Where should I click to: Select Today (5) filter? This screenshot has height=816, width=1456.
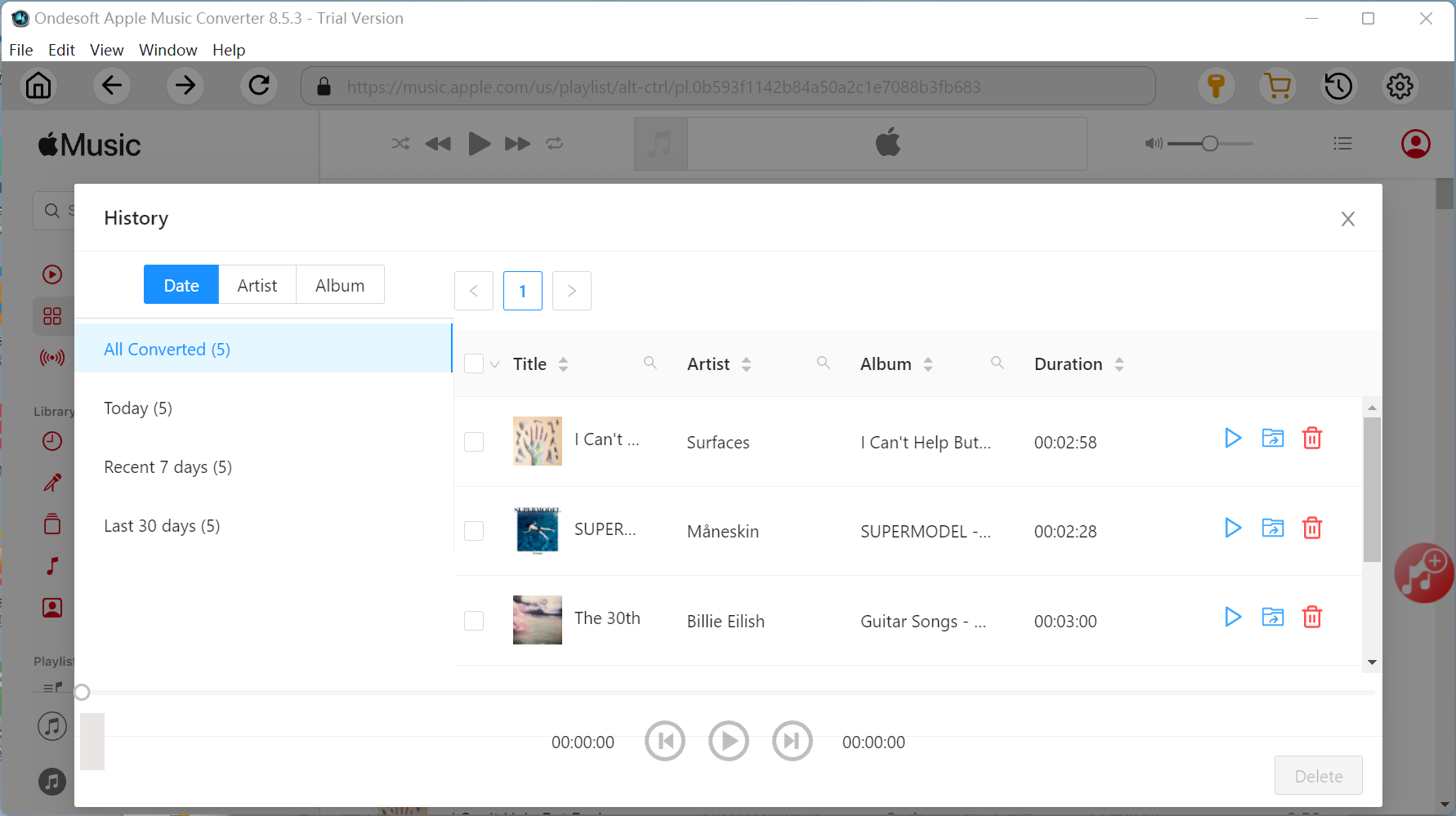[263, 408]
